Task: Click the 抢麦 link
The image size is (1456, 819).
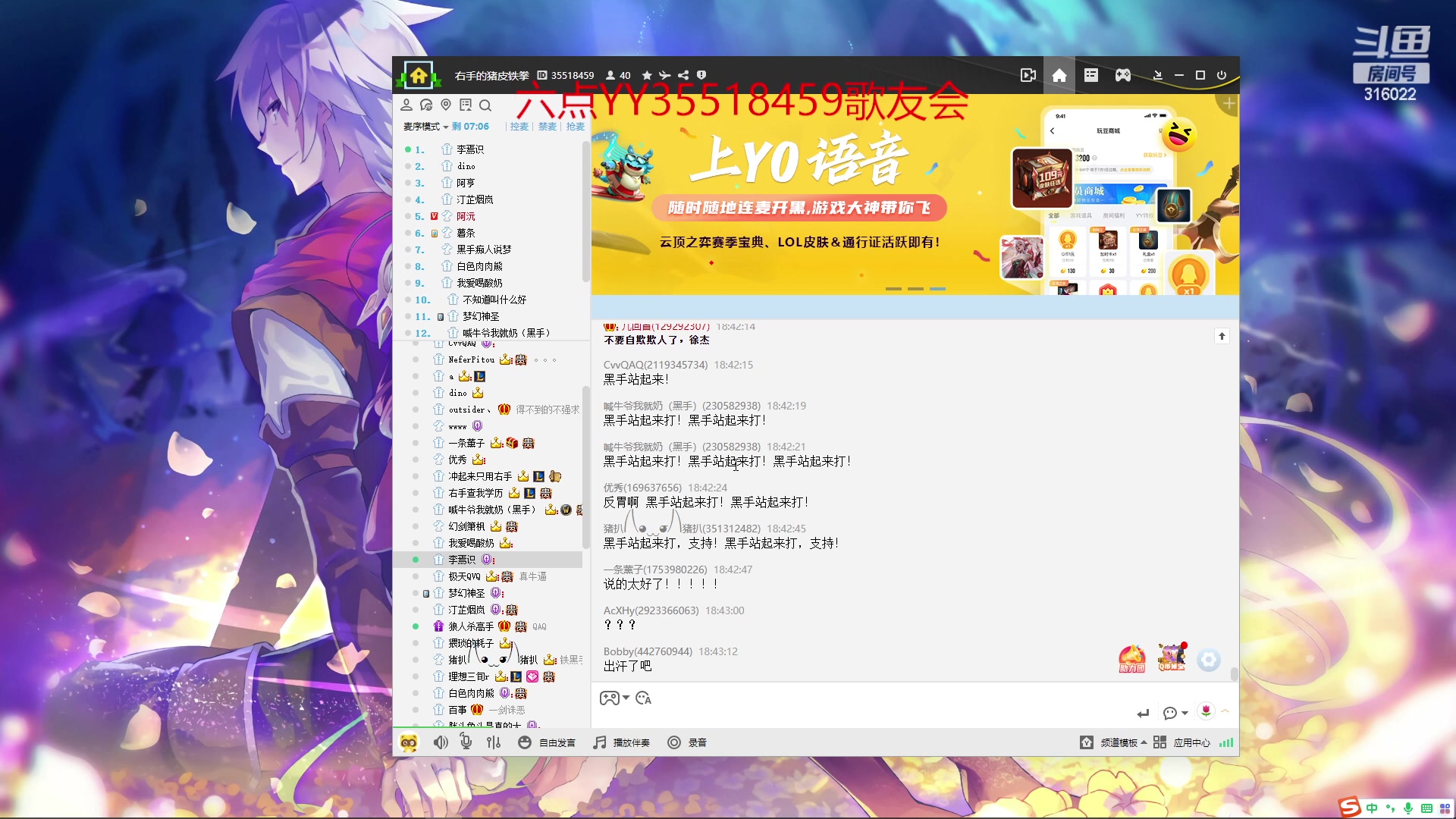Action: click(576, 127)
